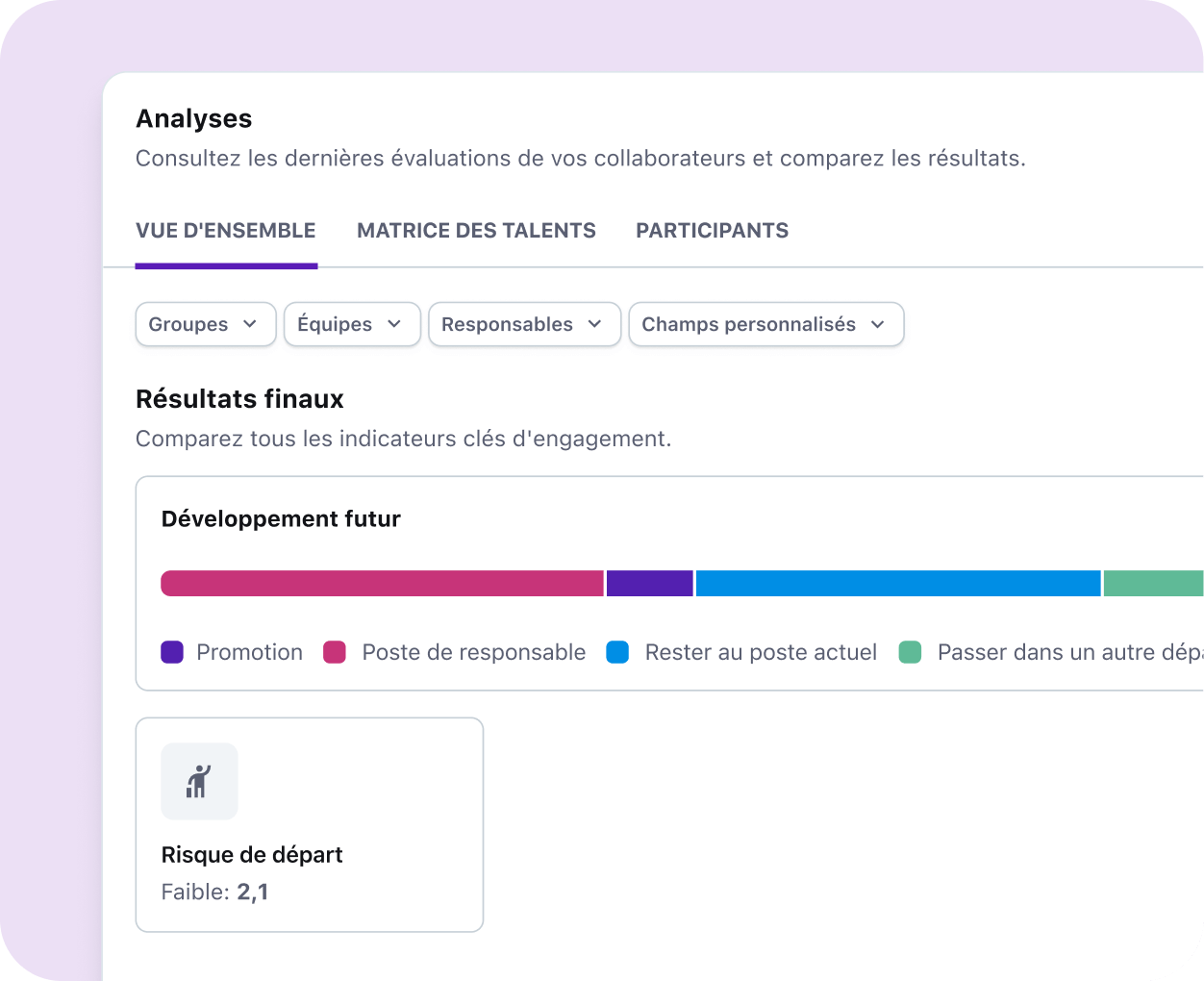Switch to the VUE D'ENSEMBLE tab
This screenshot has width=1204, height=981.
[226, 231]
